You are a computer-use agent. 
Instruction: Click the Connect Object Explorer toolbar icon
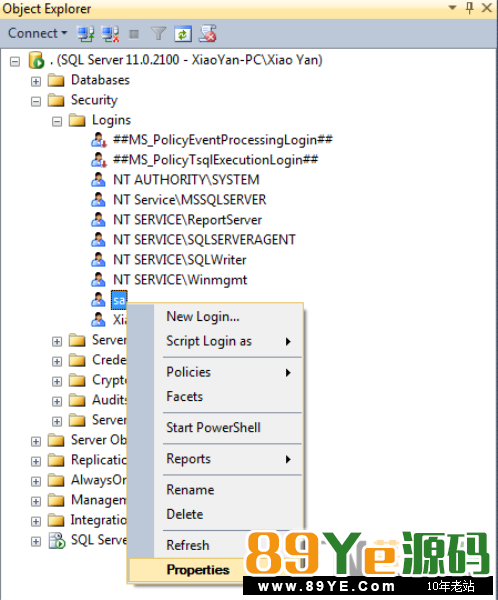click(x=85, y=34)
